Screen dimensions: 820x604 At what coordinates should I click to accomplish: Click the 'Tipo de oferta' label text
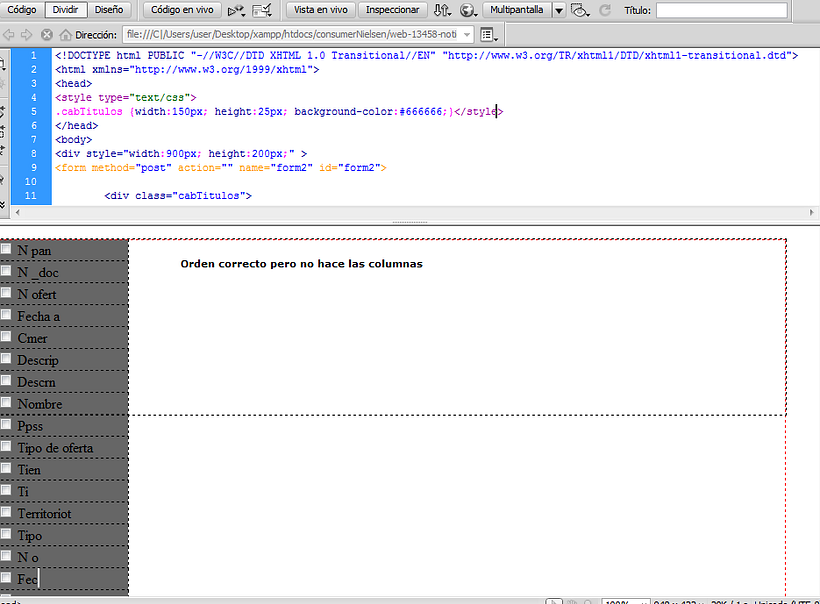(55, 448)
